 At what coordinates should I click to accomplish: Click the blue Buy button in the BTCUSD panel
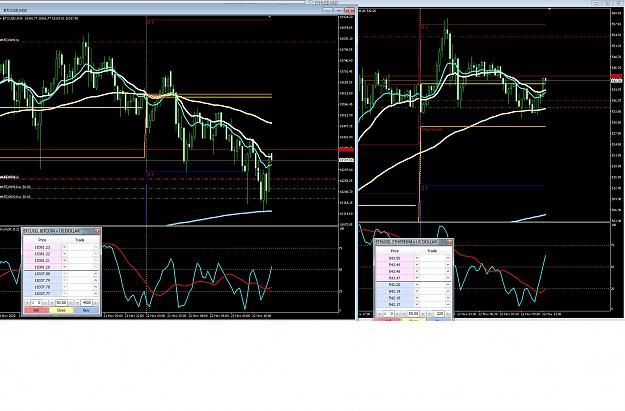[x=86, y=311]
